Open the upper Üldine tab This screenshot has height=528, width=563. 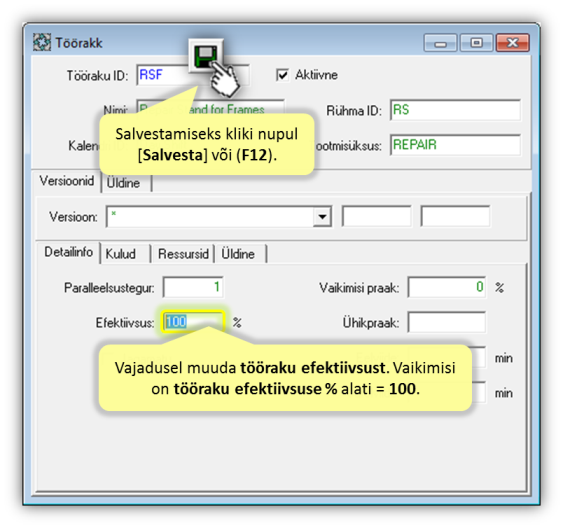[x=124, y=183]
